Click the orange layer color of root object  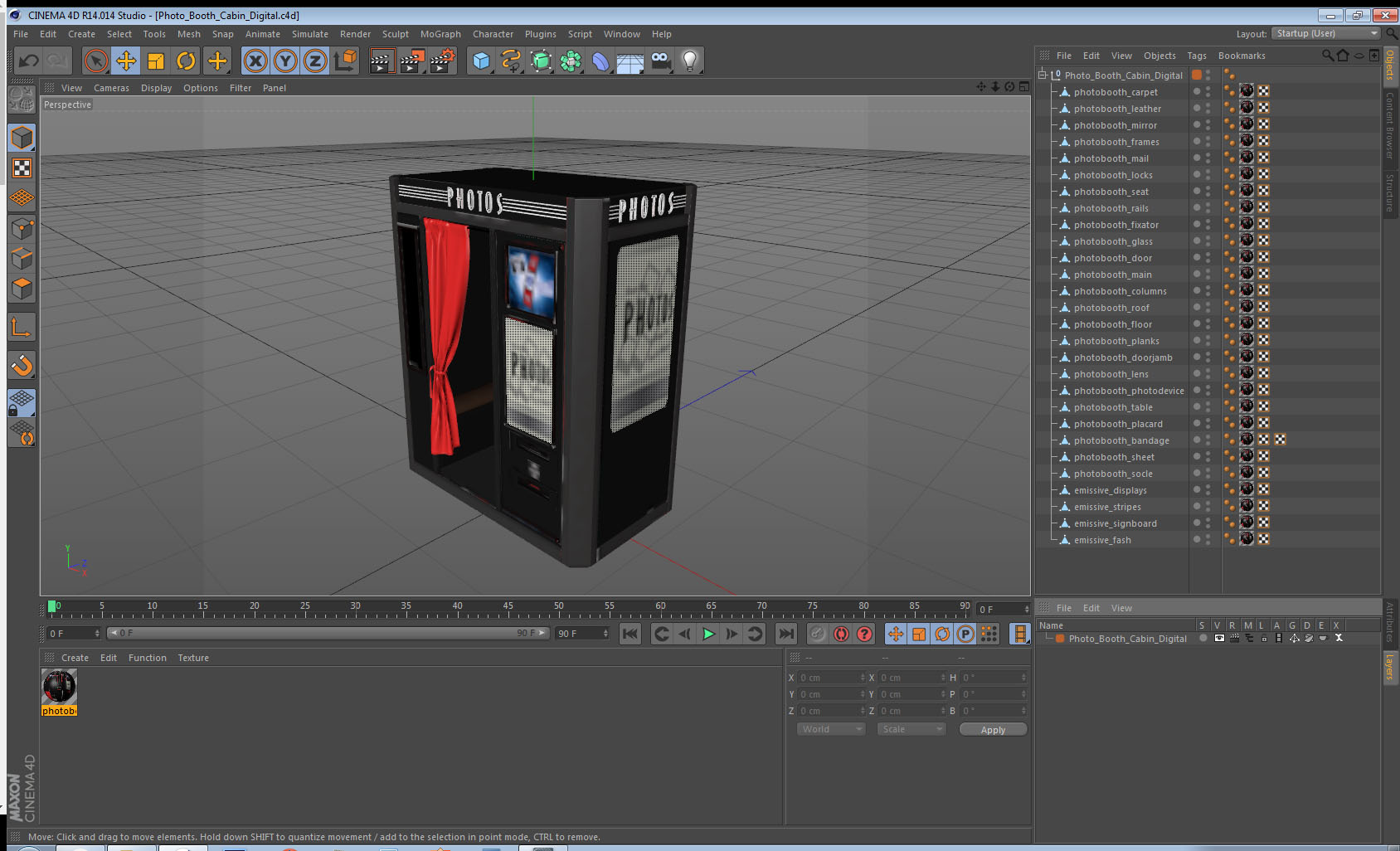pyautogui.click(x=1197, y=75)
